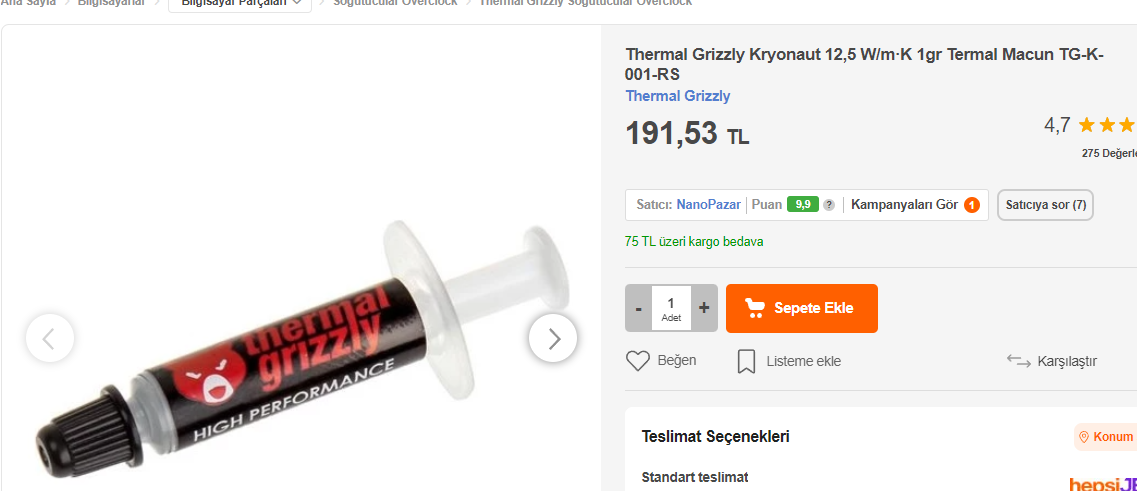Click the compare arrows icon beside Karşılaştır

pyautogui.click(x=1019, y=360)
